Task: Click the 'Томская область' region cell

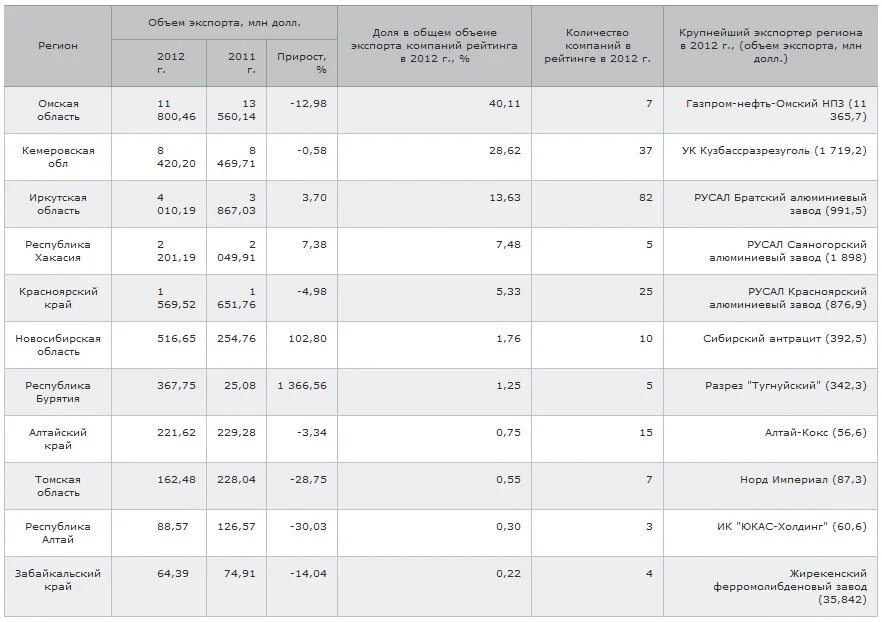Action: coord(58,486)
